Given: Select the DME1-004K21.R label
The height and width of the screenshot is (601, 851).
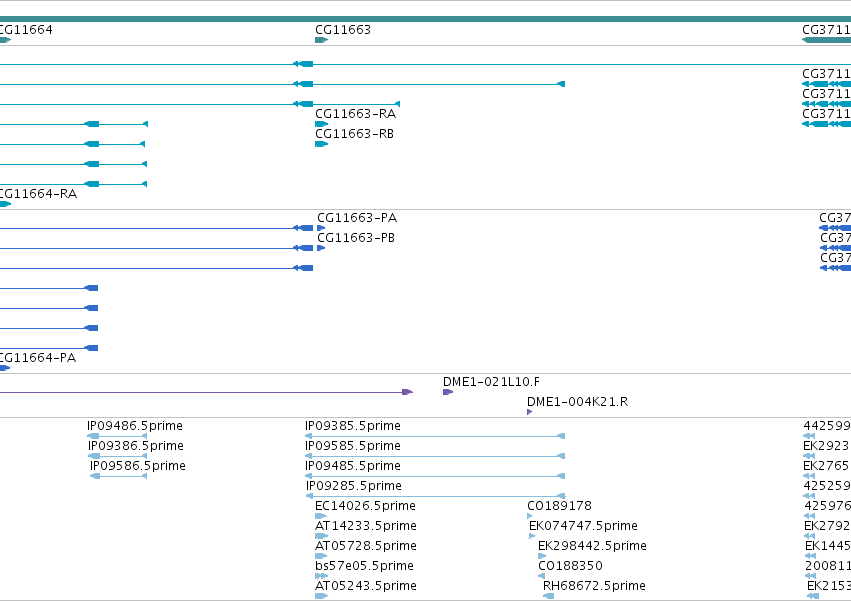Looking at the screenshot, I should coord(577,402).
